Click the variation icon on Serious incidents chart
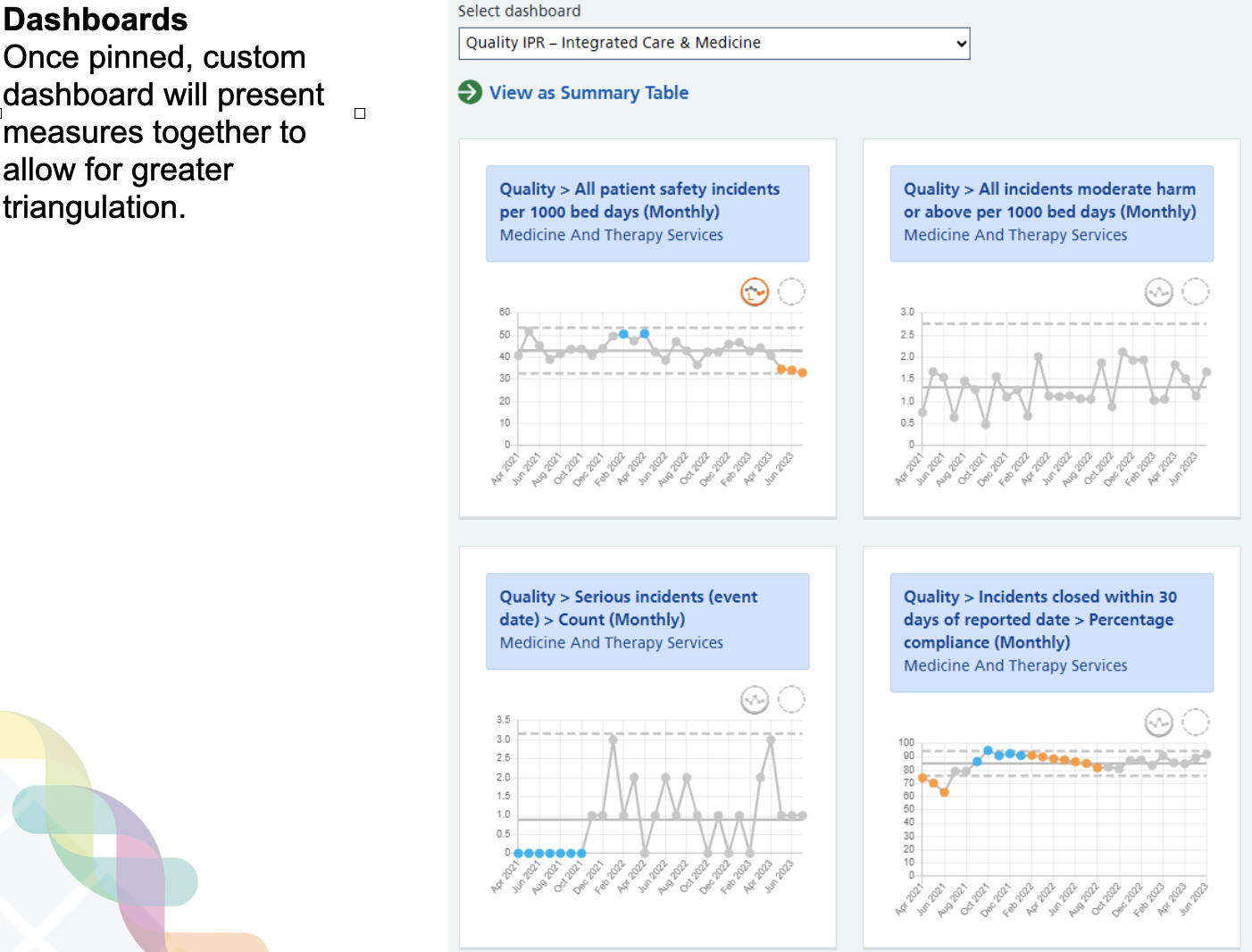Image resolution: width=1252 pixels, height=952 pixels. pyautogui.click(x=755, y=700)
